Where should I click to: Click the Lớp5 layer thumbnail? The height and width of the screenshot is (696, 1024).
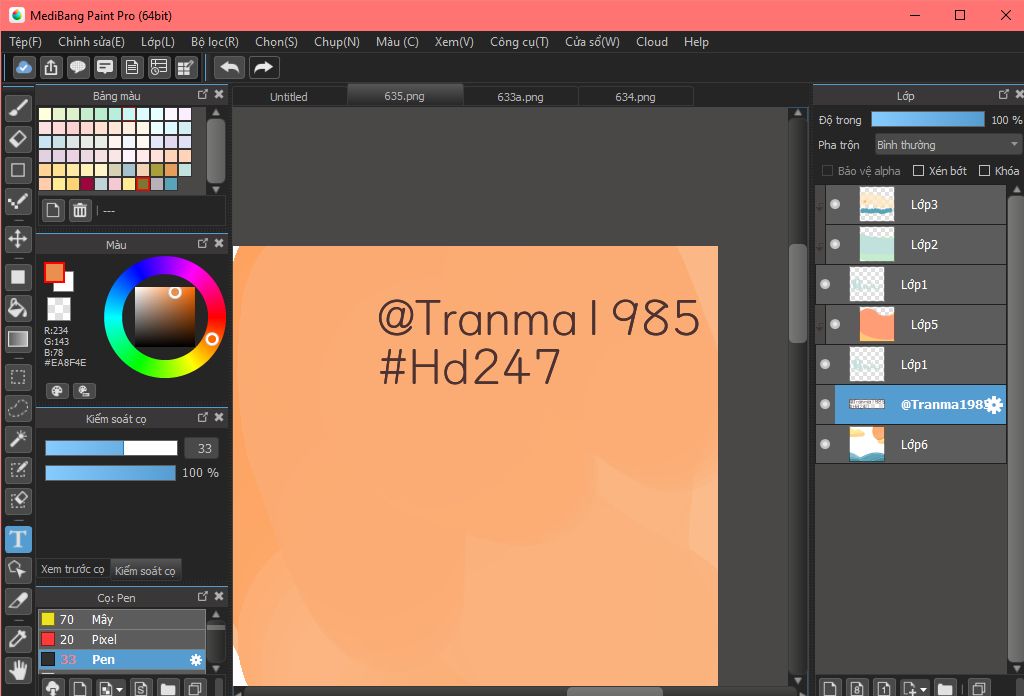tap(876, 324)
